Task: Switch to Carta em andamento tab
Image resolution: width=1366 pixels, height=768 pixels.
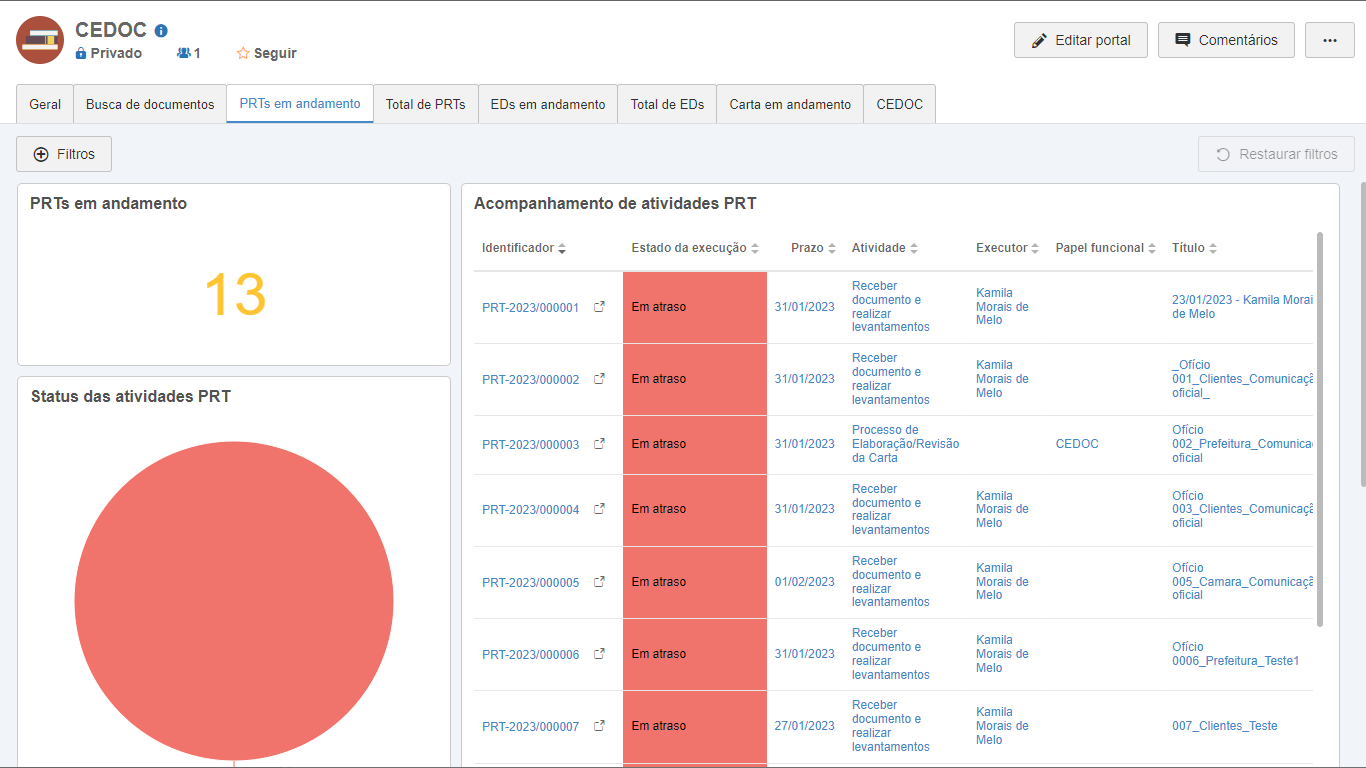Action: coord(790,104)
